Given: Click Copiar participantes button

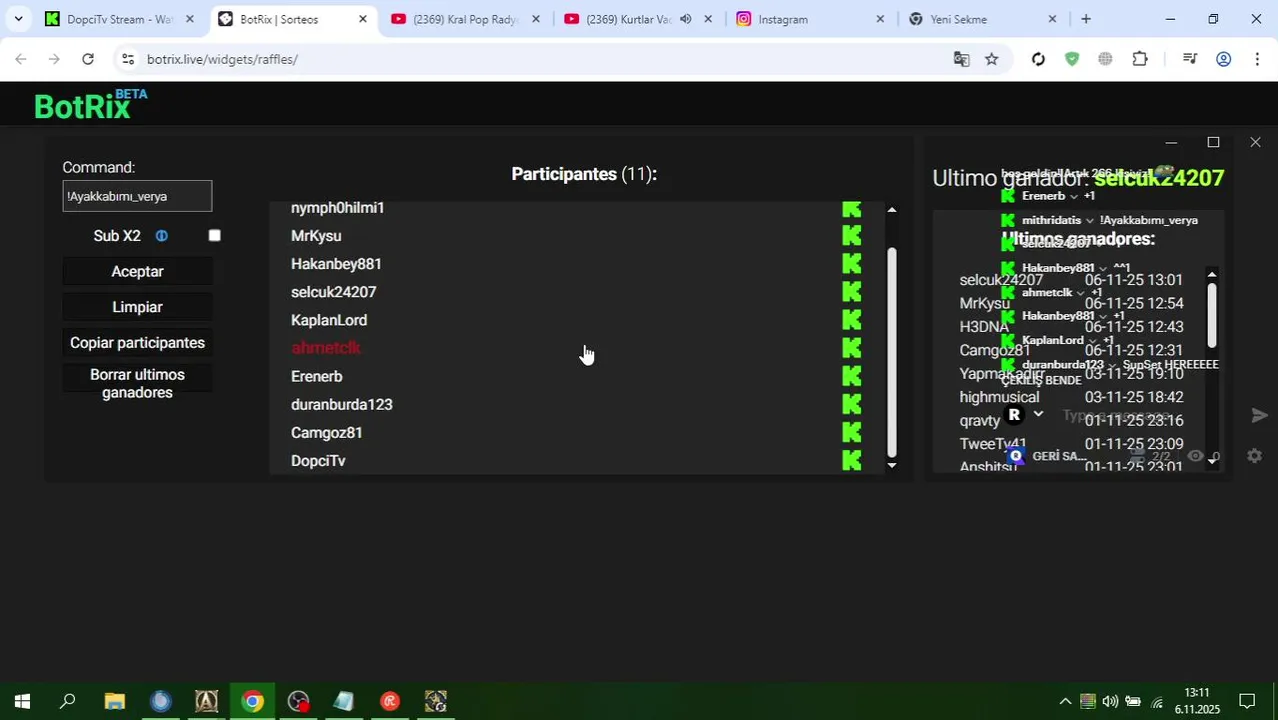Looking at the screenshot, I should click(137, 343).
